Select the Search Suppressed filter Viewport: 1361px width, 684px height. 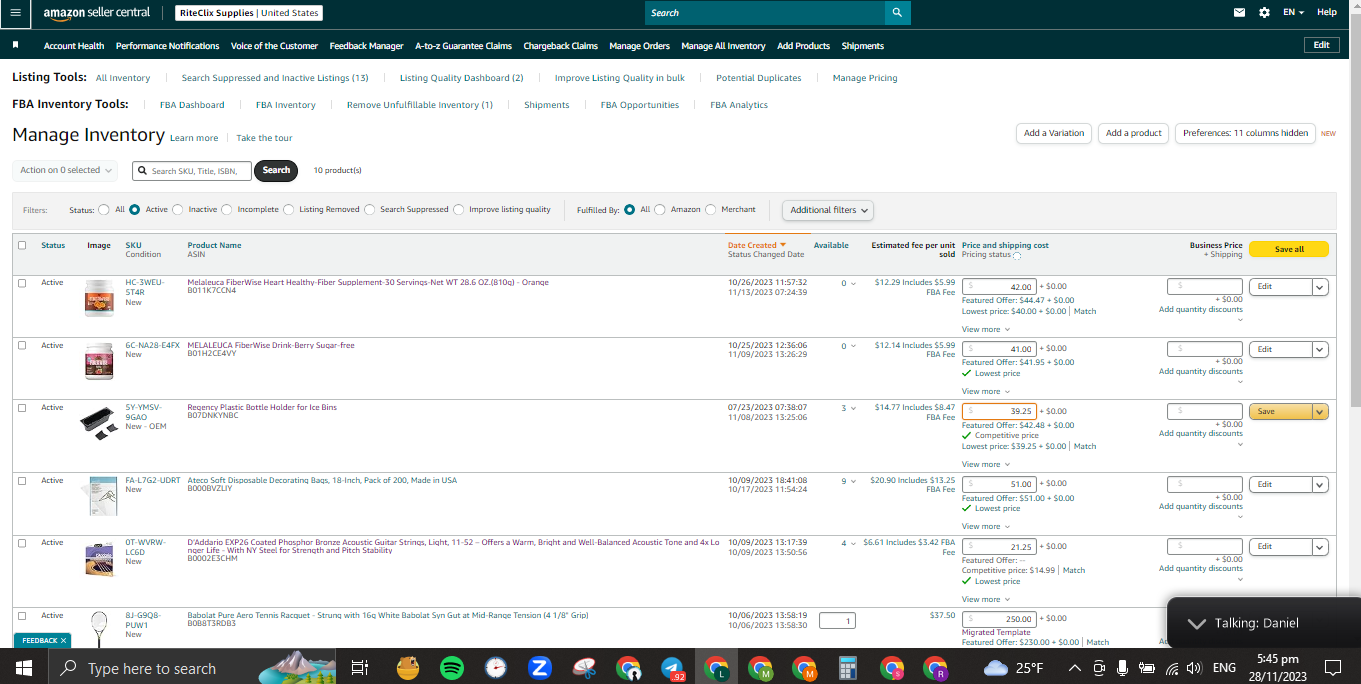[x=370, y=210]
